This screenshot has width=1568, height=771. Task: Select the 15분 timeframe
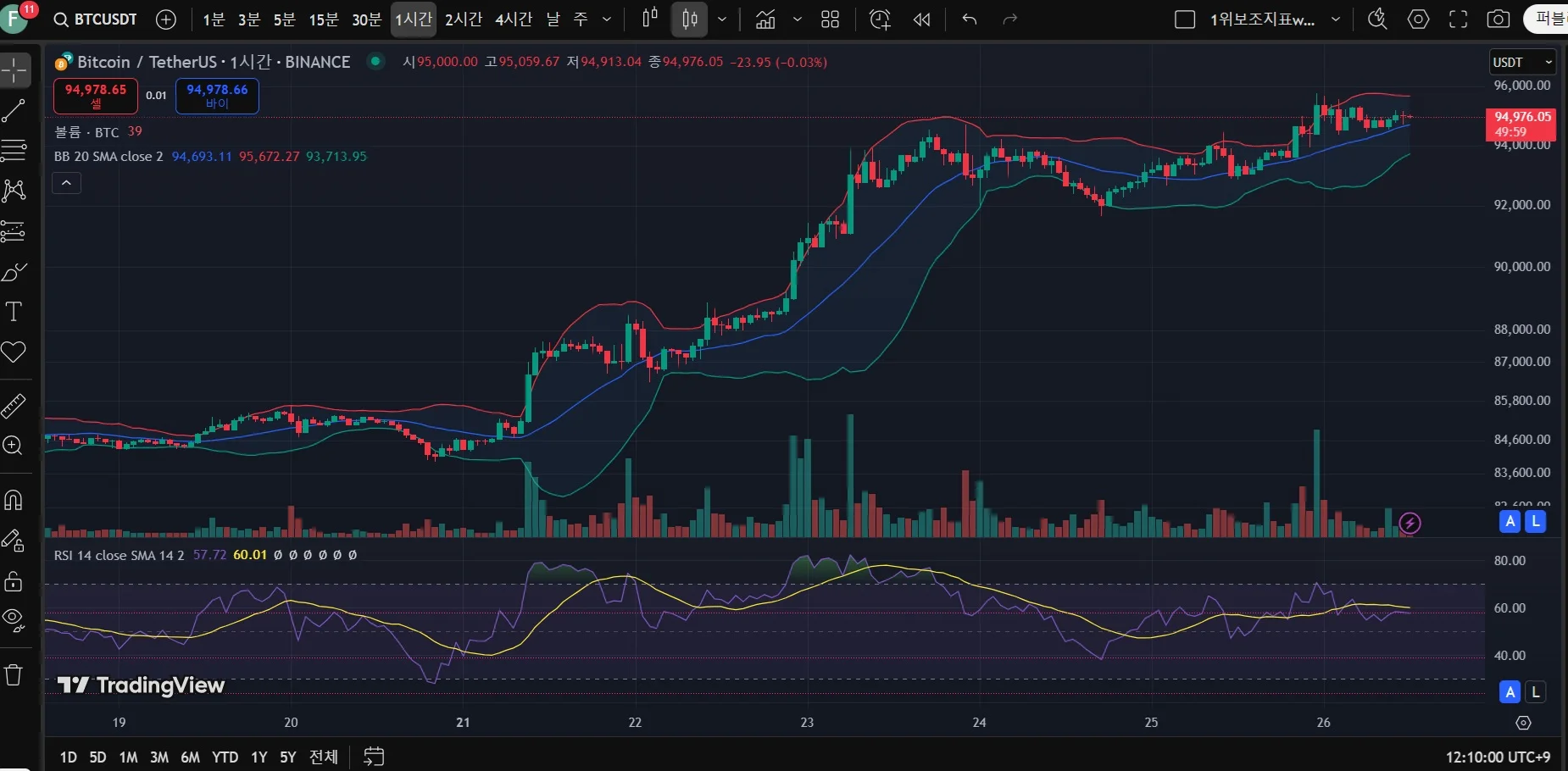pos(323,19)
